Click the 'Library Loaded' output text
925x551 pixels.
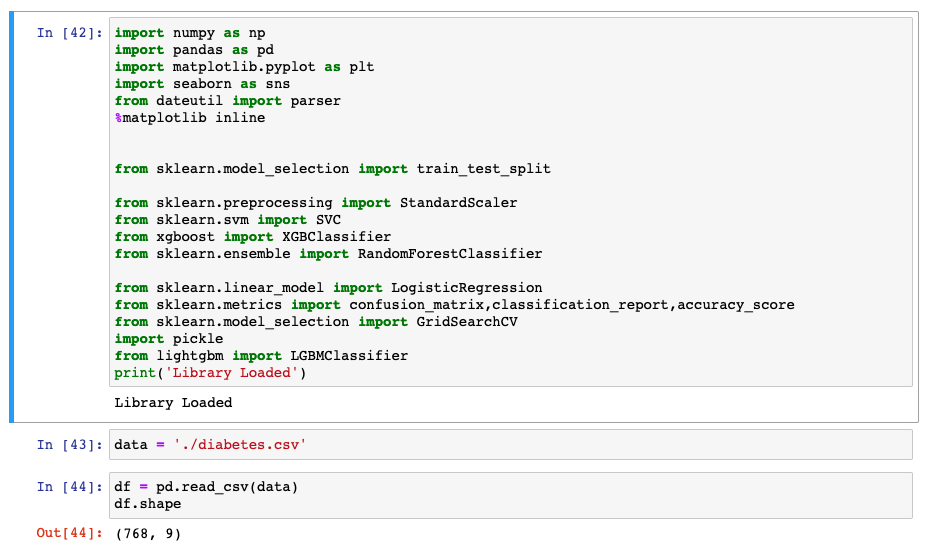pyautogui.click(x=173, y=403)
